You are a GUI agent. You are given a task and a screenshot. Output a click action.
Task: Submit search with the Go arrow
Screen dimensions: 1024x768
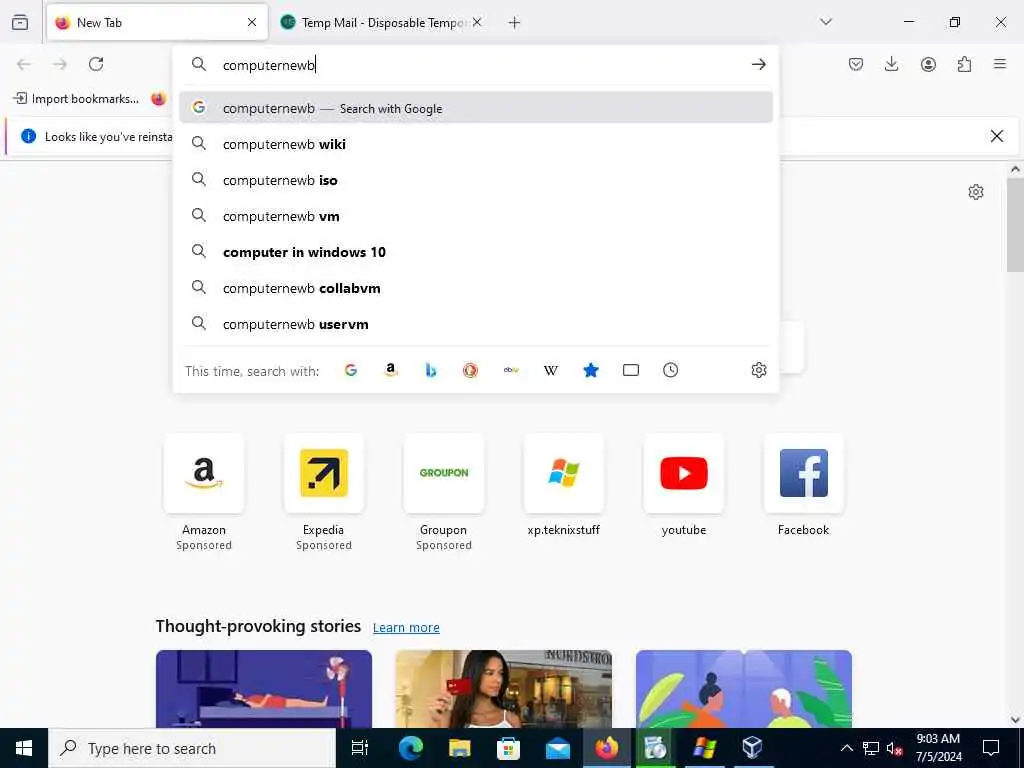758,64
